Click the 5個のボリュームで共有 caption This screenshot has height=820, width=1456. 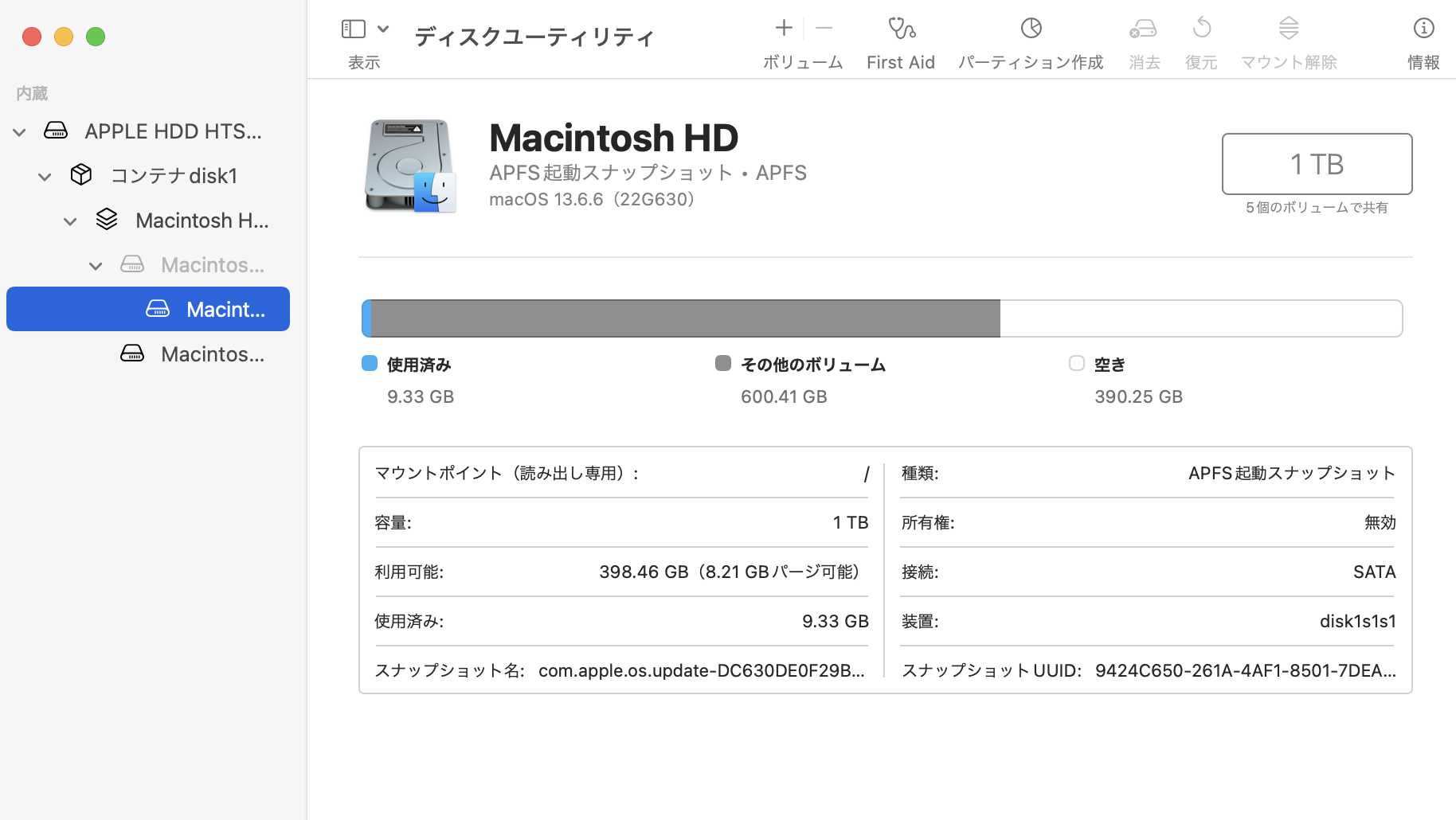point(1317,207)
